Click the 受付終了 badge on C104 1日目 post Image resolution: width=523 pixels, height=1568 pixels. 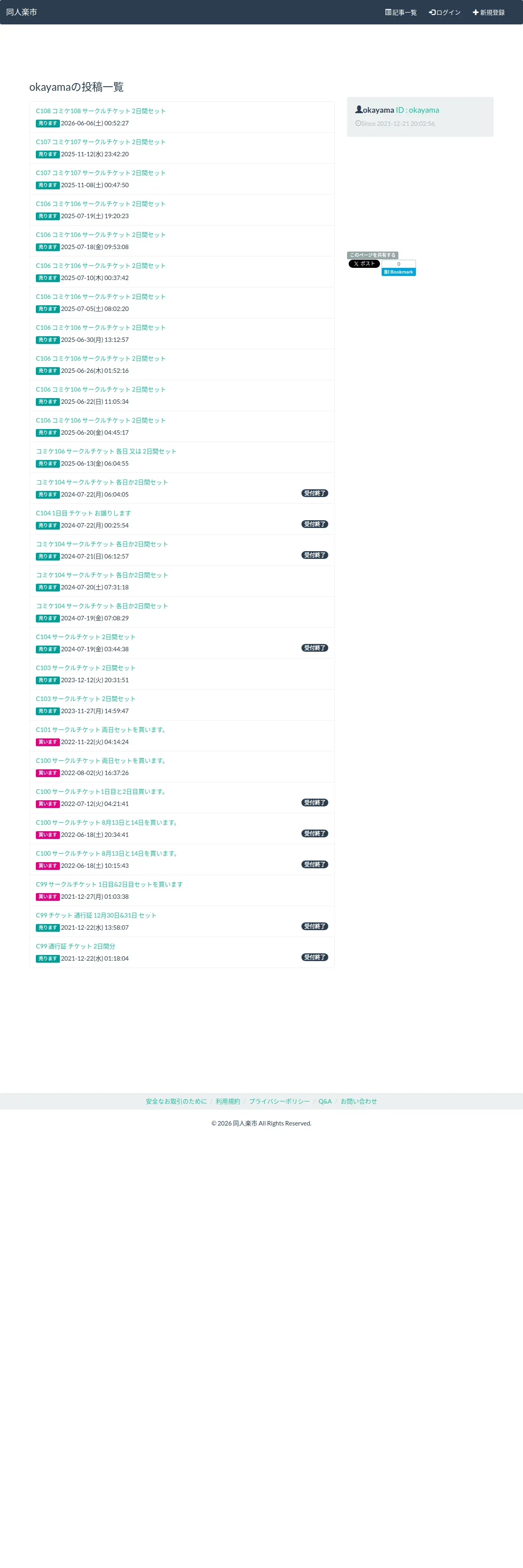coord(315,524)
